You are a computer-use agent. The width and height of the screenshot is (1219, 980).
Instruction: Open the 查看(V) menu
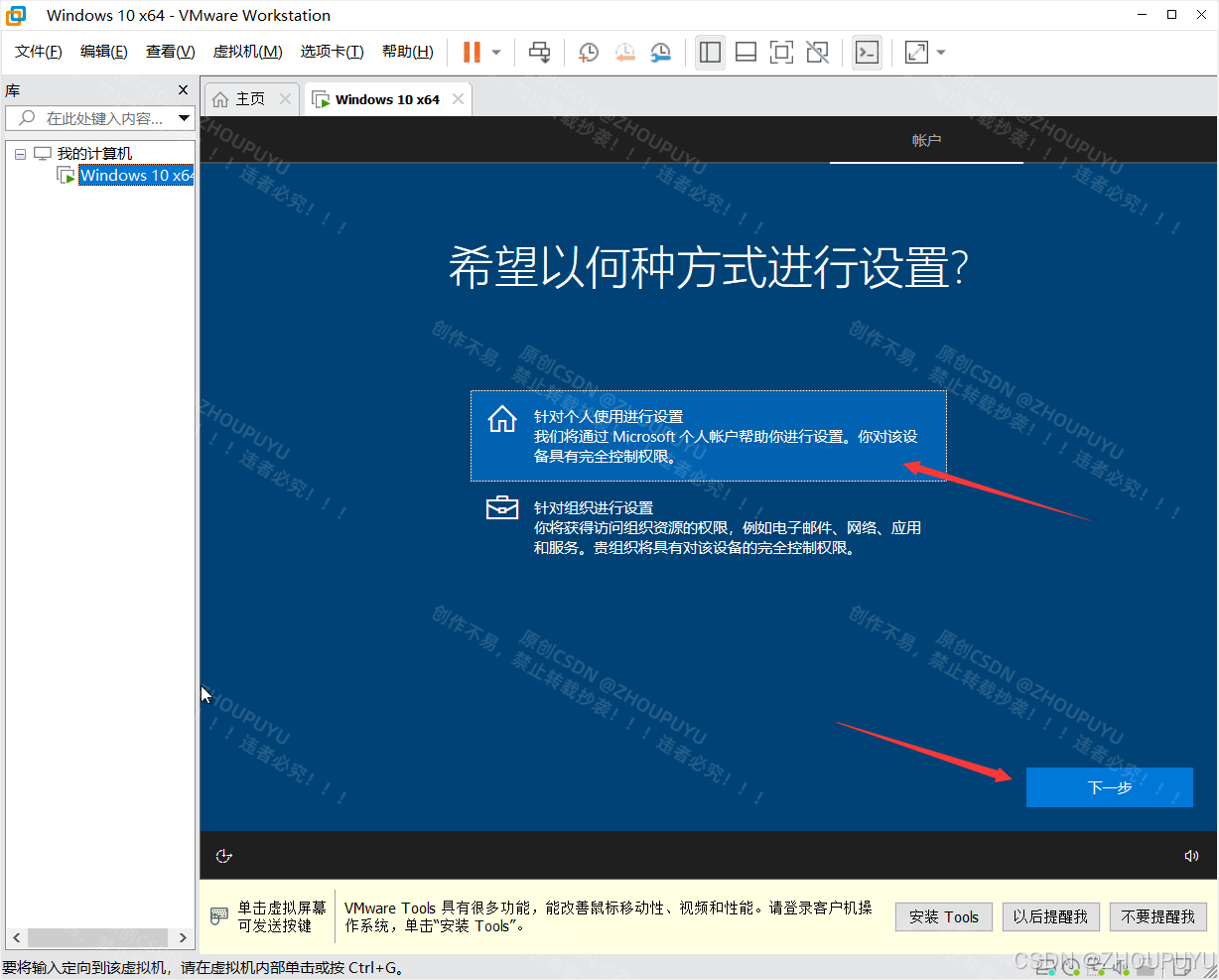pyautogui.click(x=170, y=52)
